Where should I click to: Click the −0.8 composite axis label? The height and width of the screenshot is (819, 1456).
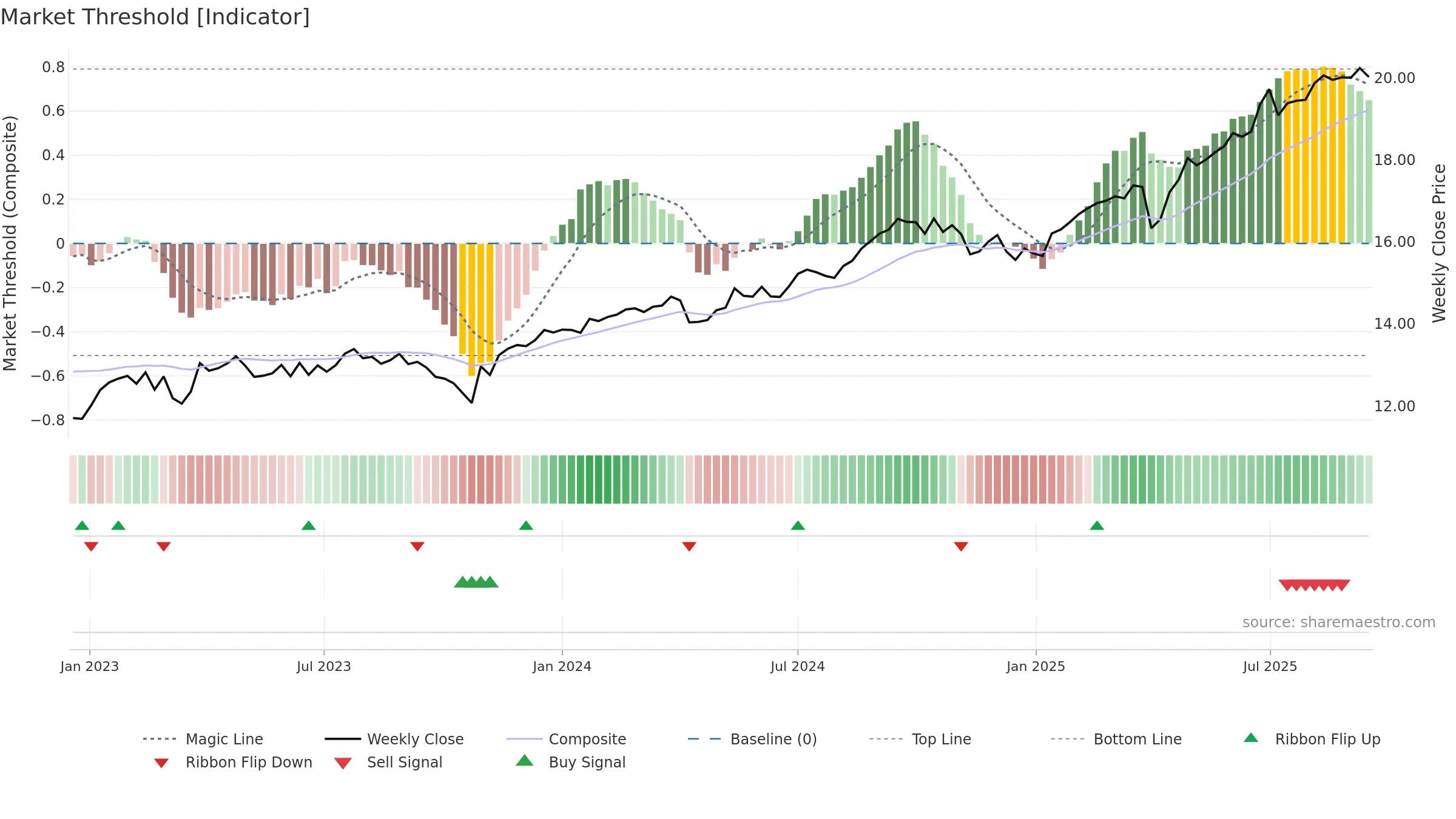tap(48, 420)
